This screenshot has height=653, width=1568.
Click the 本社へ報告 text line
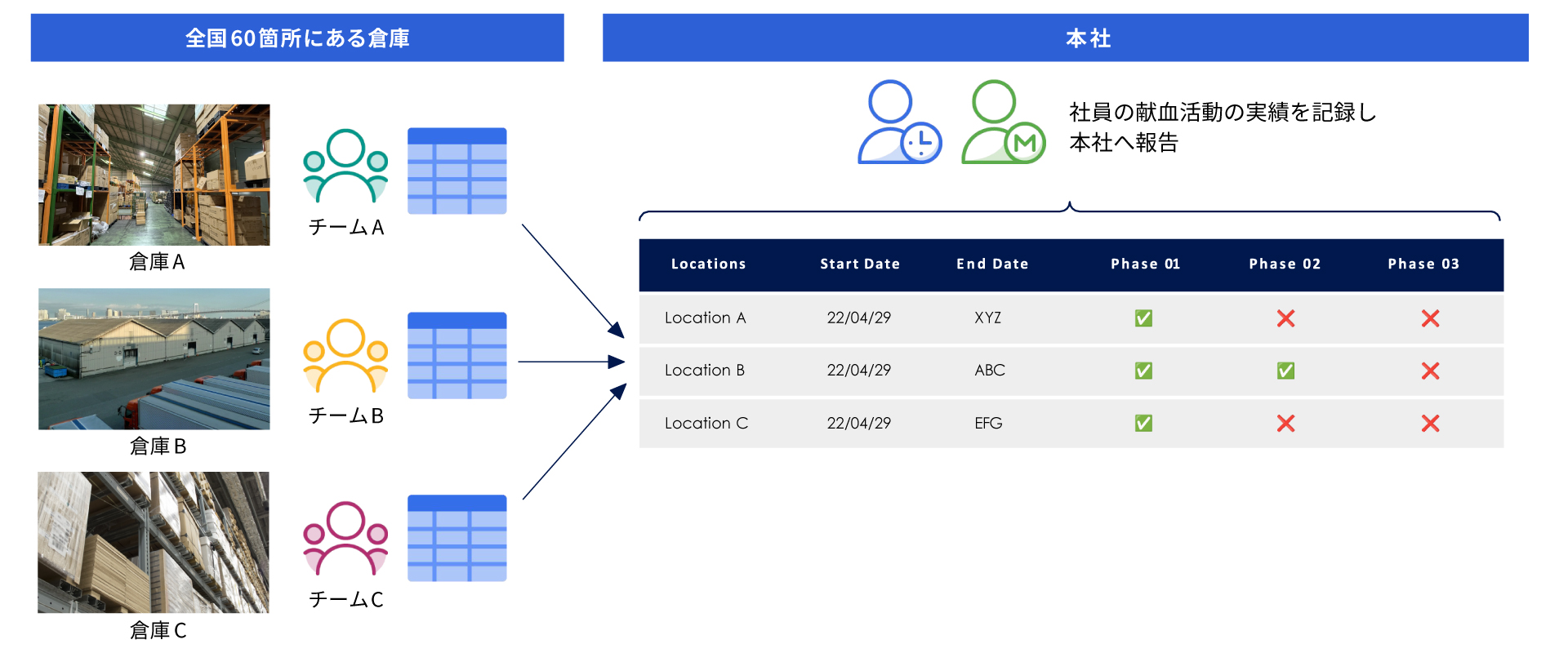(x=1124, y=143)
